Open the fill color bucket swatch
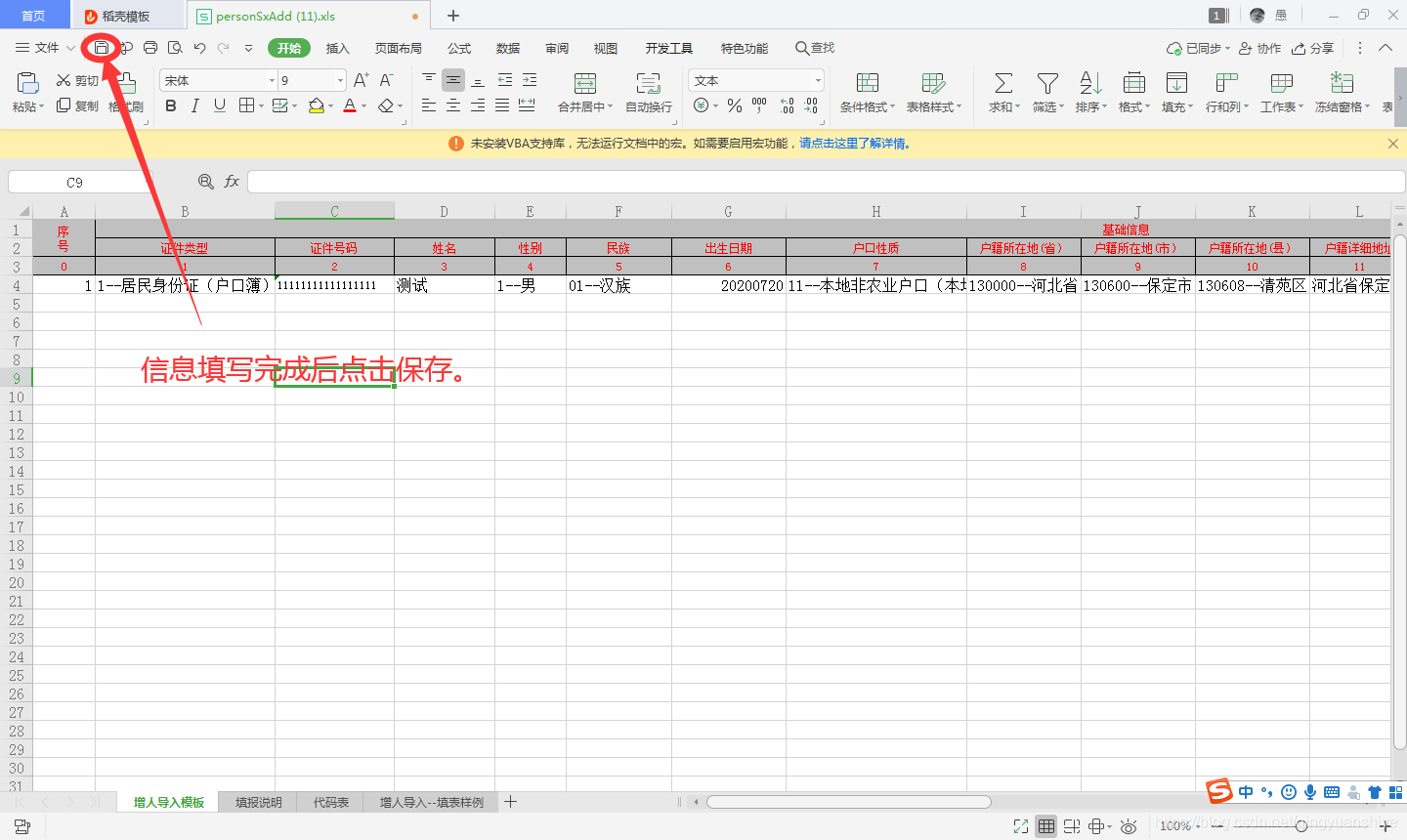Image resolution: width=1407 pixels, height=840 pixels. tap(316, 105)
